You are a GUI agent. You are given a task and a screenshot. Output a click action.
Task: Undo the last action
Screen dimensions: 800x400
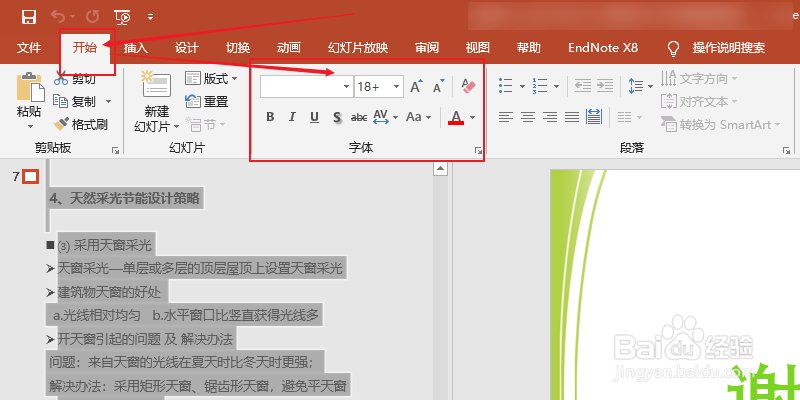(x=58, y=17)
